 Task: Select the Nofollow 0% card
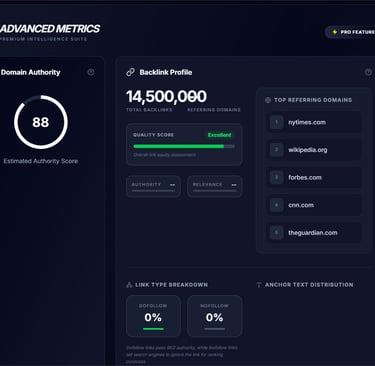[x=215, y=316]
